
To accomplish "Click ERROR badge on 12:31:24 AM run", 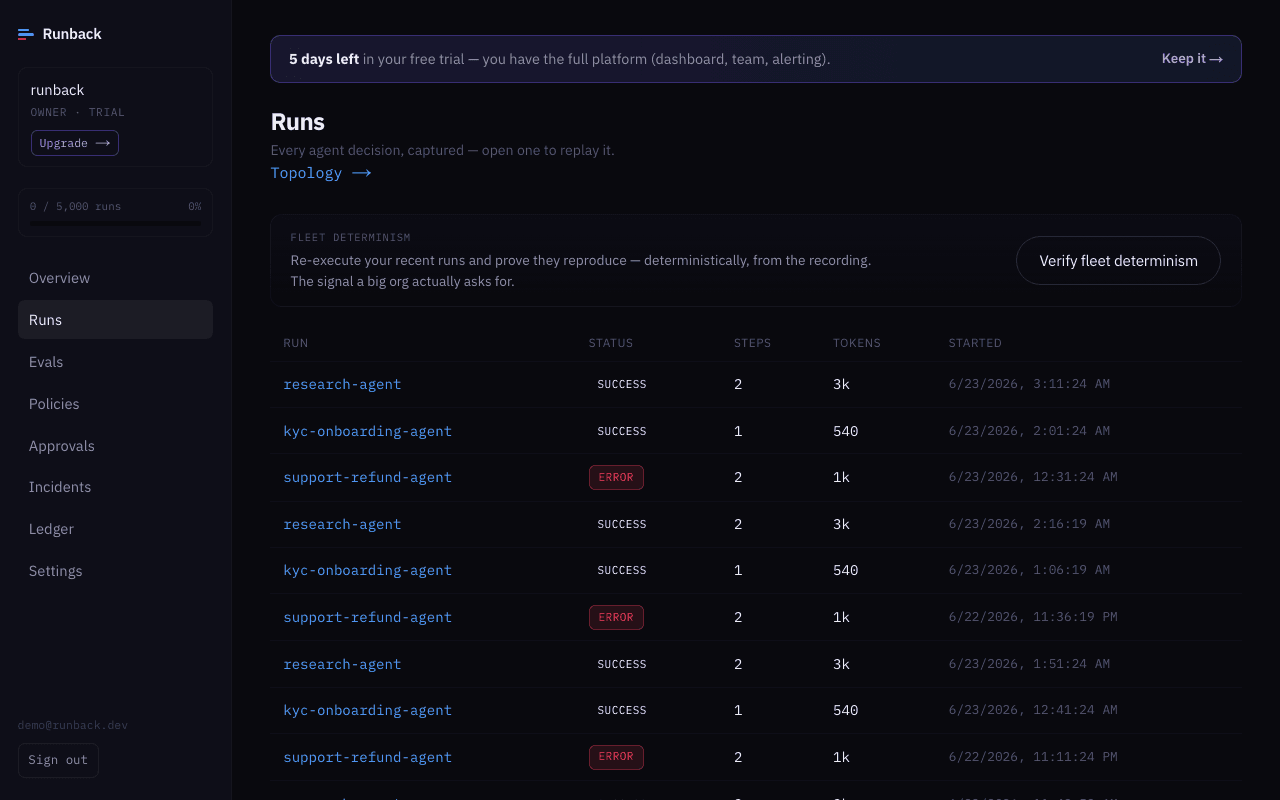I will (616, 477).
